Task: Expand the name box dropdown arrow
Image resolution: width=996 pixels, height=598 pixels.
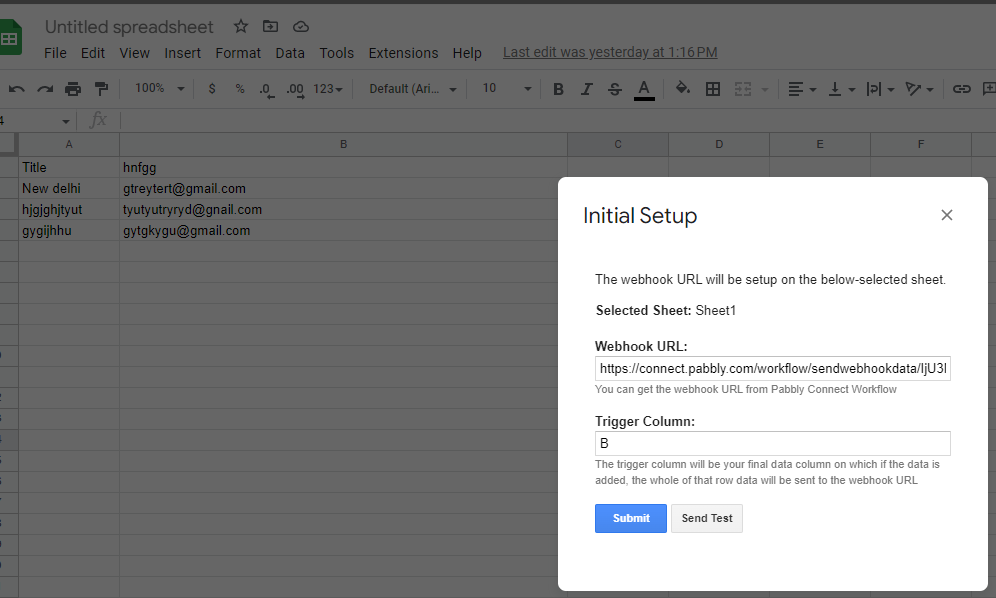Action: [x=65, y=121]
